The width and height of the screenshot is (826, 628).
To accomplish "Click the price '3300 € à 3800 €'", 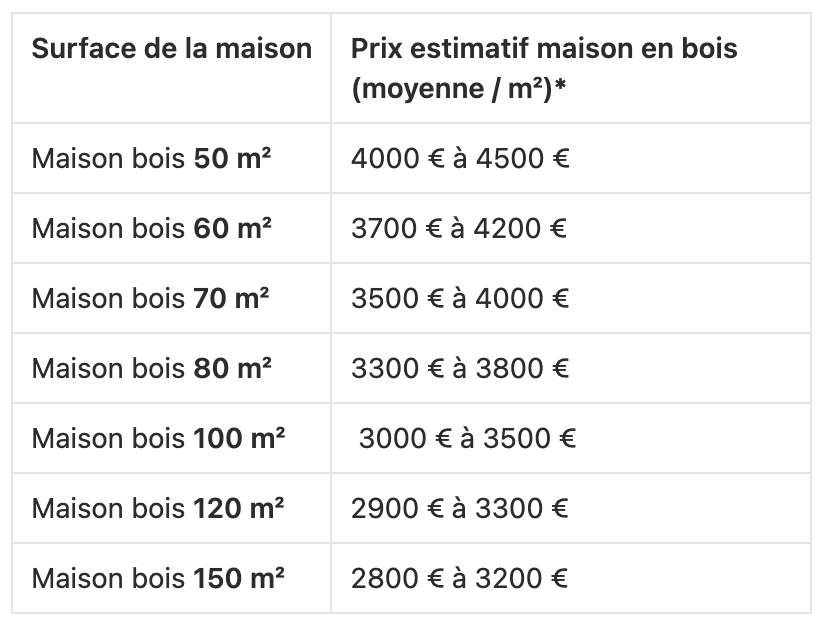I will coord(460,369).
